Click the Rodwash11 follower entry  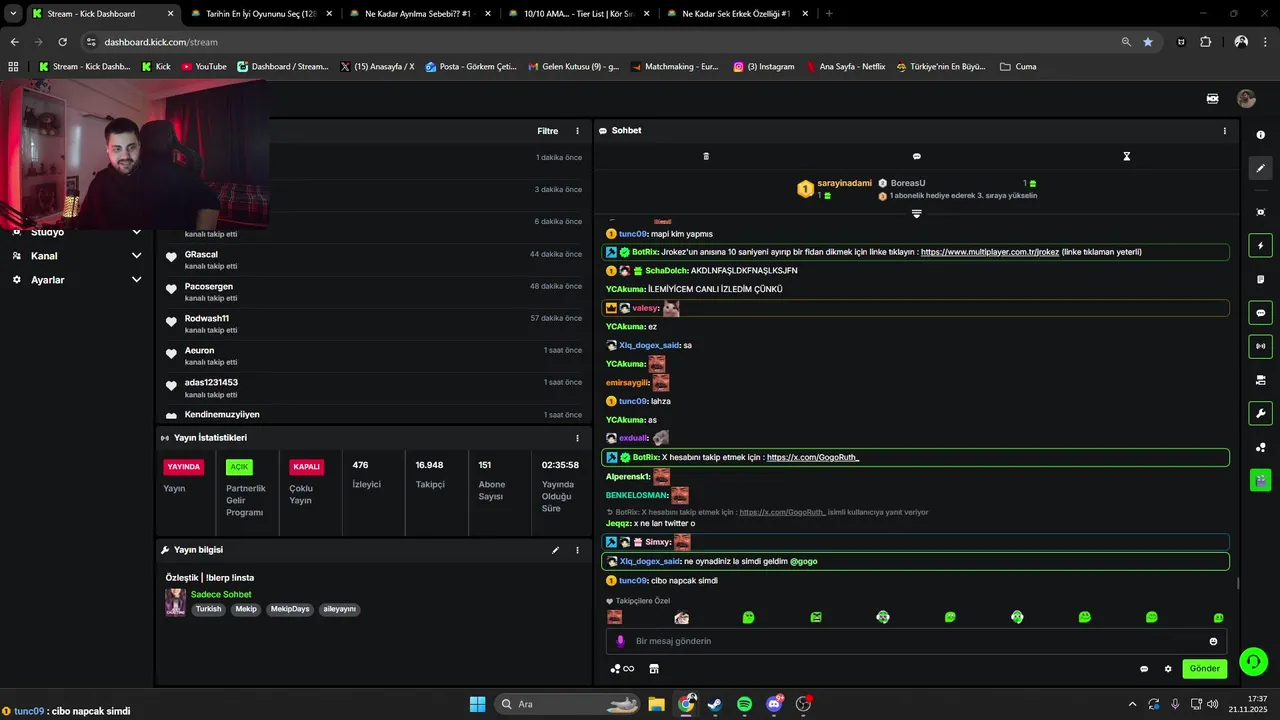coord(373,323)
